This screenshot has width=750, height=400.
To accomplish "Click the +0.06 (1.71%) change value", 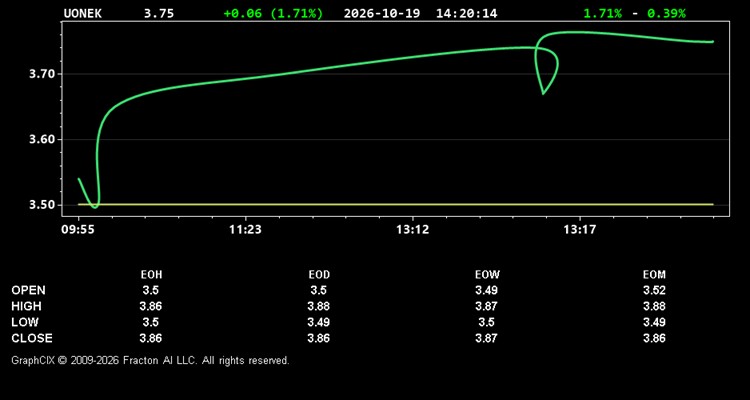I will click(x=273, y=13).
